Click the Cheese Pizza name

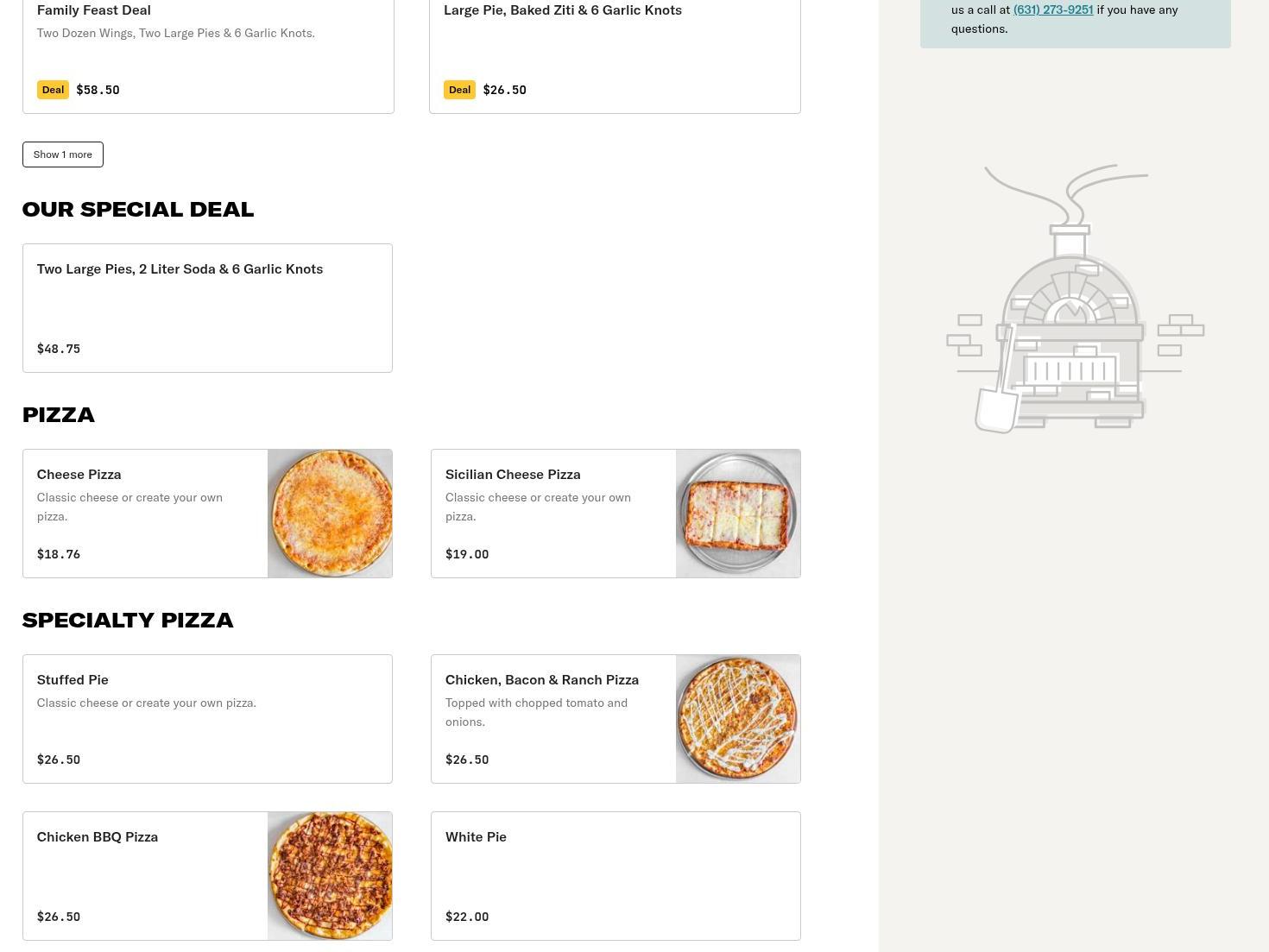tap(79, 474)
